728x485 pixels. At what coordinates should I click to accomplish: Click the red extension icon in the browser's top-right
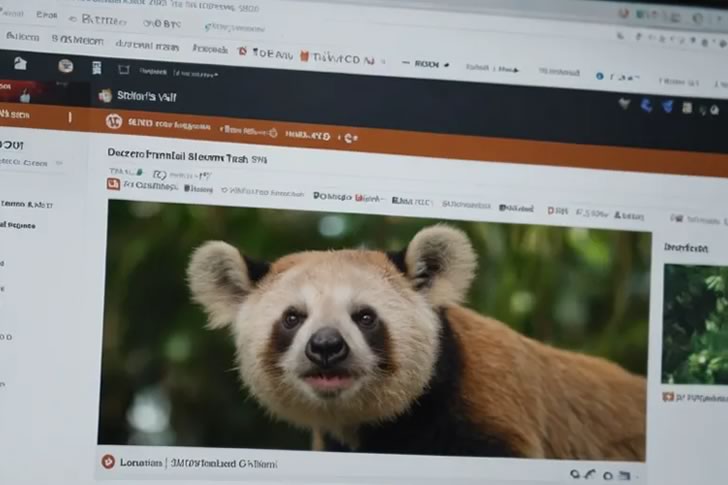pyautogui.click(x=623, y=14)
